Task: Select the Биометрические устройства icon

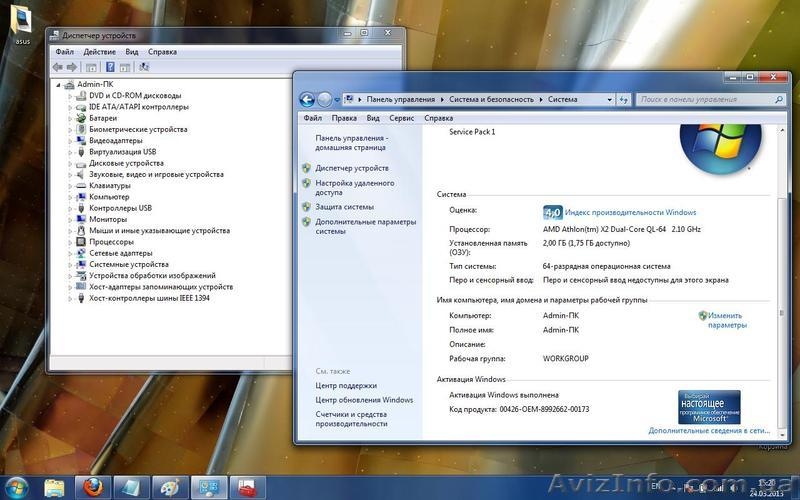Action: (x=81, y=129)
